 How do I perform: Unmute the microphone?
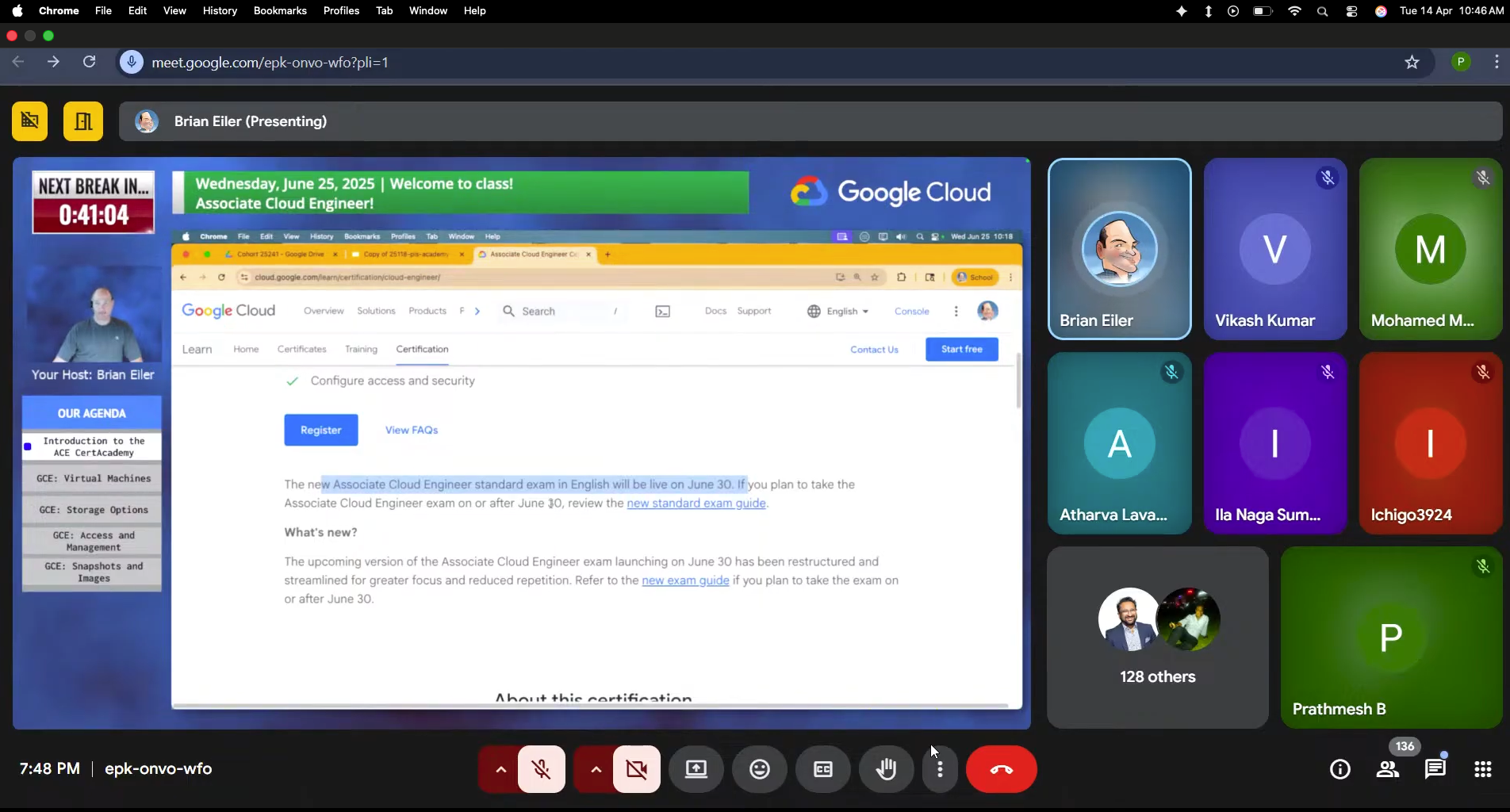pyautogui.click(x=542, y=769)
